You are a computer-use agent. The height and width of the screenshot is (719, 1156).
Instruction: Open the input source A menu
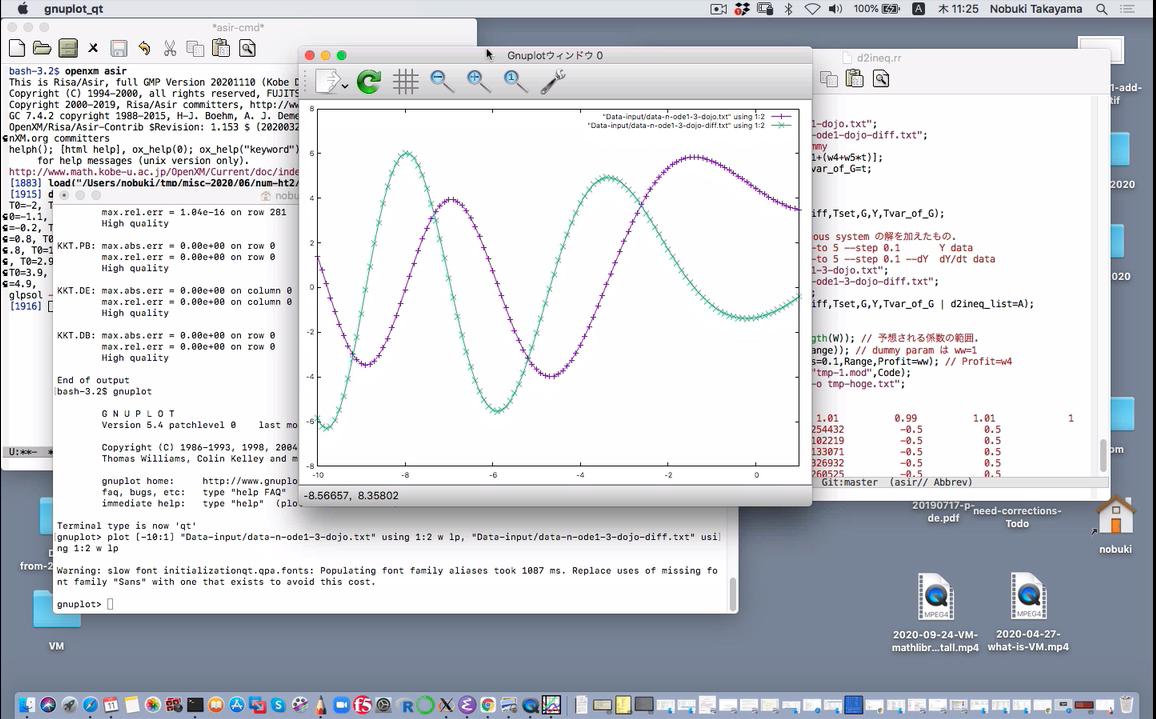tap(919, 9)
